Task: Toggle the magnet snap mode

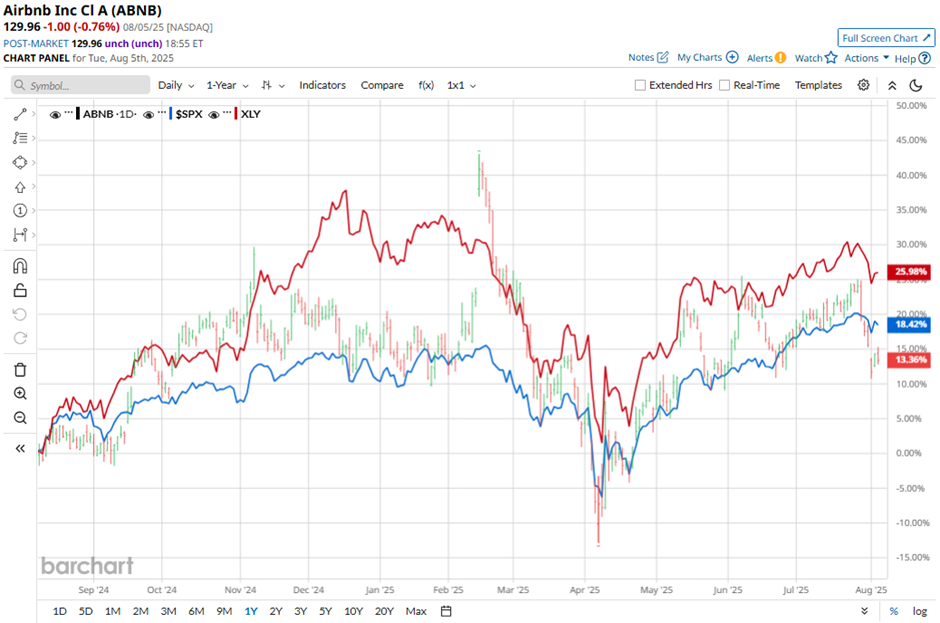Action: pyautogui.click(x=20, y=266)
